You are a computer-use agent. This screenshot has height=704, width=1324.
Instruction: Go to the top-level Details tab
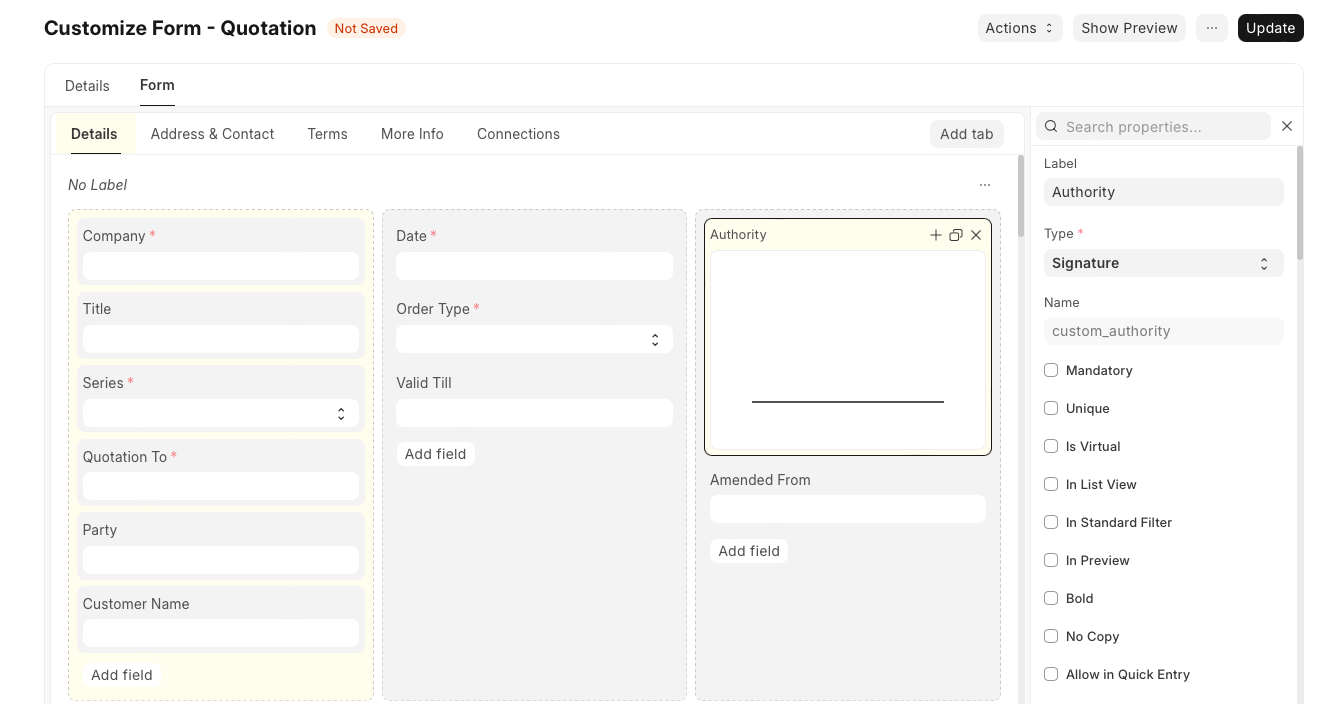tap(87, 86)
